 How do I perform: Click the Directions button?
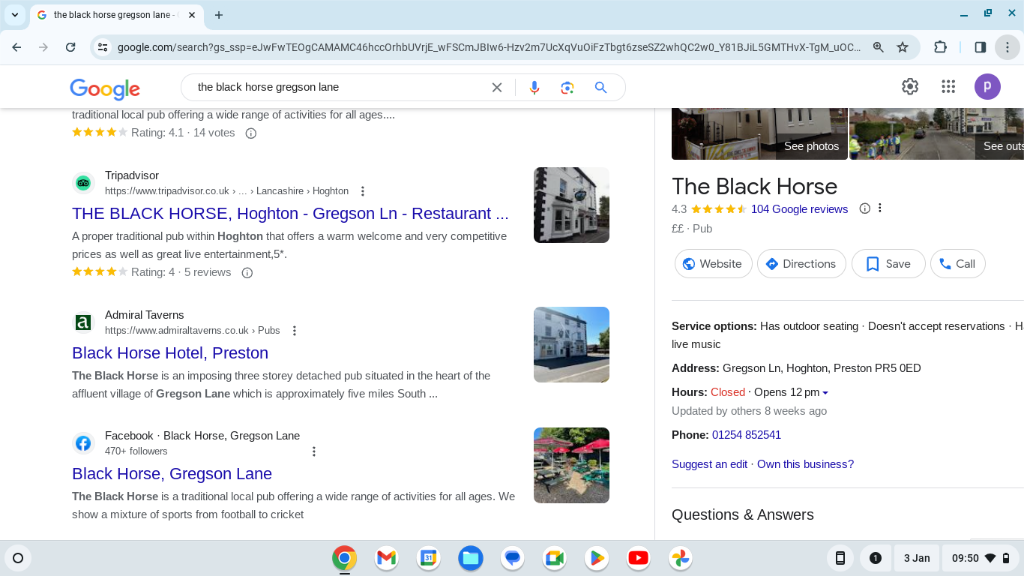pyautogui.click(x=801, y=264)
